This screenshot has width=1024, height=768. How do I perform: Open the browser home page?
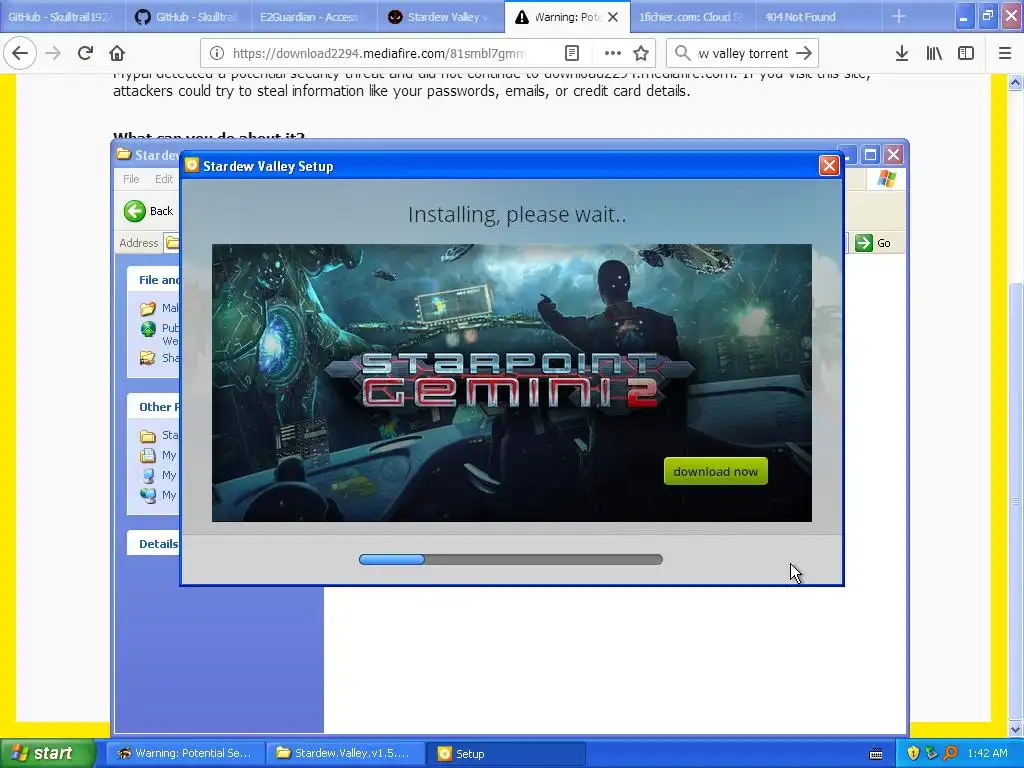coord(117,53)
